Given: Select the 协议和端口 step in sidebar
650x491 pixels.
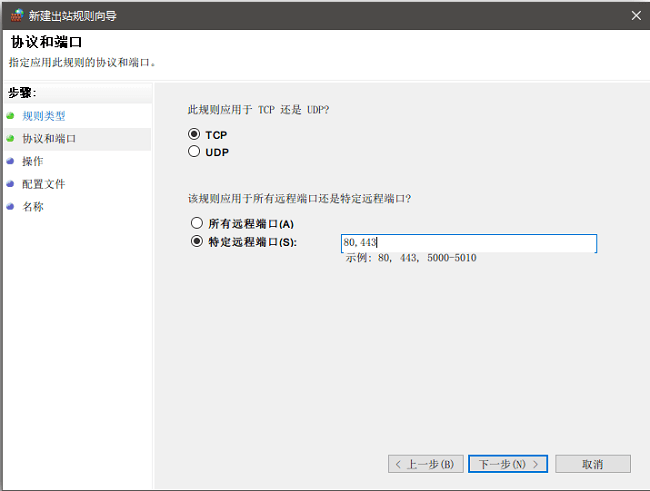Looking at the screenshot, I should click(49, 139).
